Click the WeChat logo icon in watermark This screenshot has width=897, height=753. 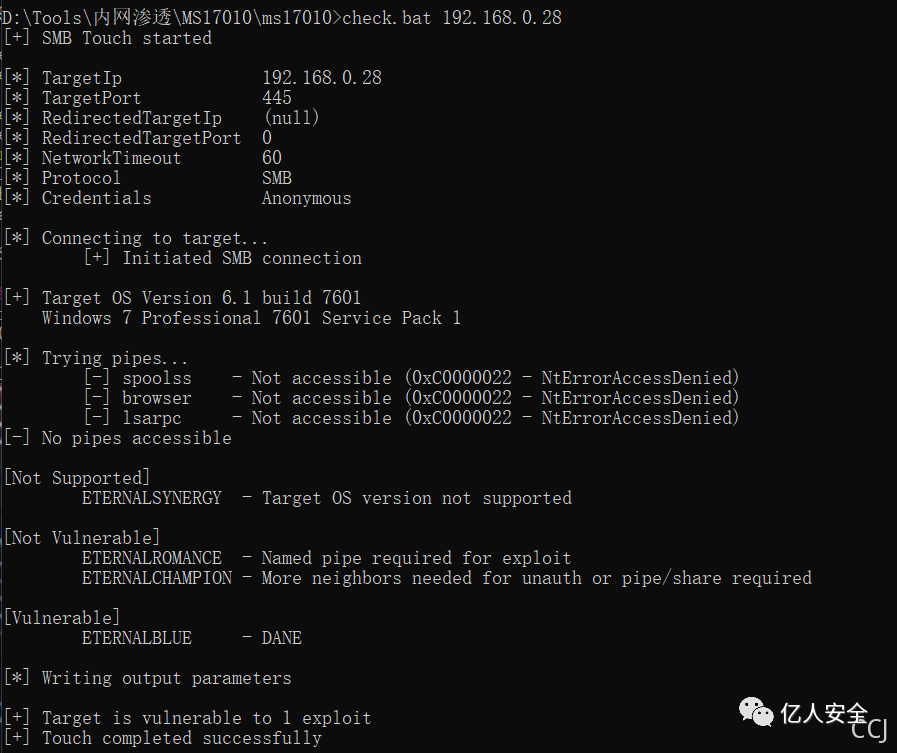click(x=756, y=712)
